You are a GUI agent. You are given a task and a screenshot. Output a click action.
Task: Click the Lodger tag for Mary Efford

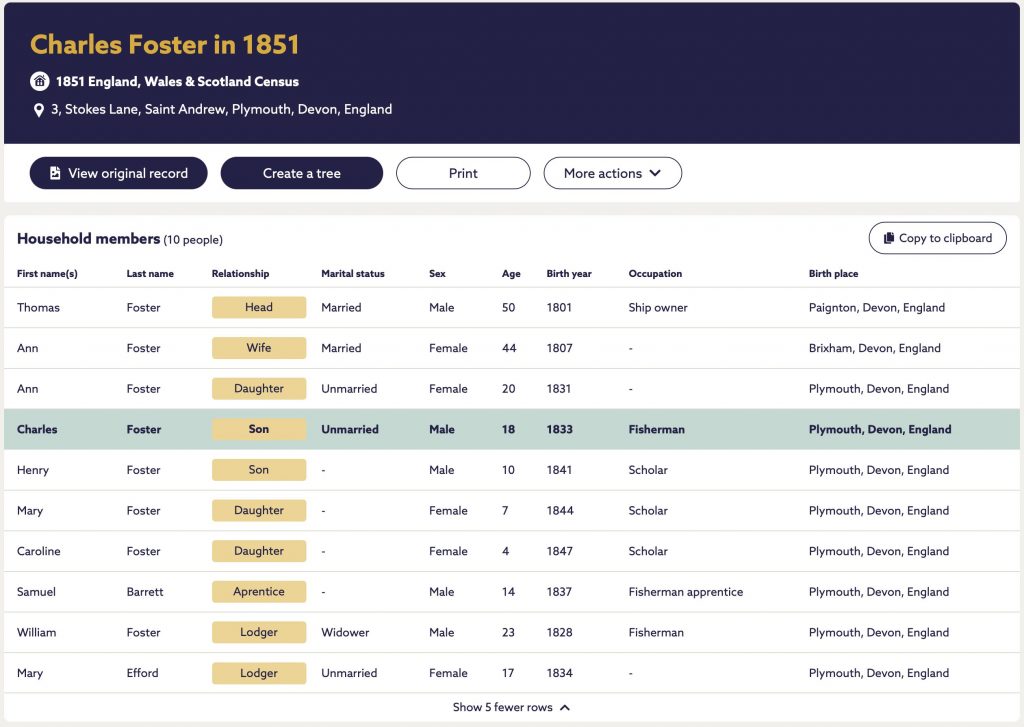click(x=259, y=673)
